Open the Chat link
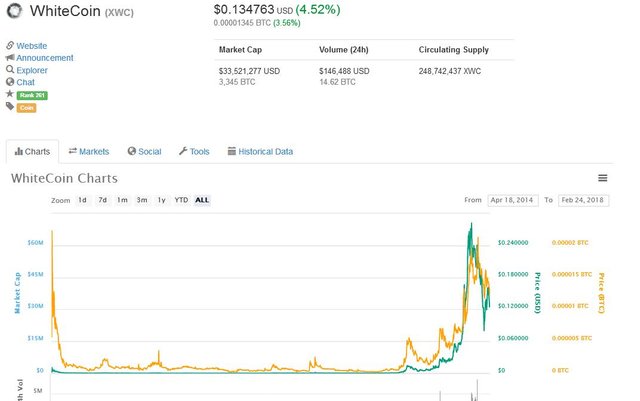Image resolution: width=640 pixels, height=401 pixels. [x=25, y=82]
